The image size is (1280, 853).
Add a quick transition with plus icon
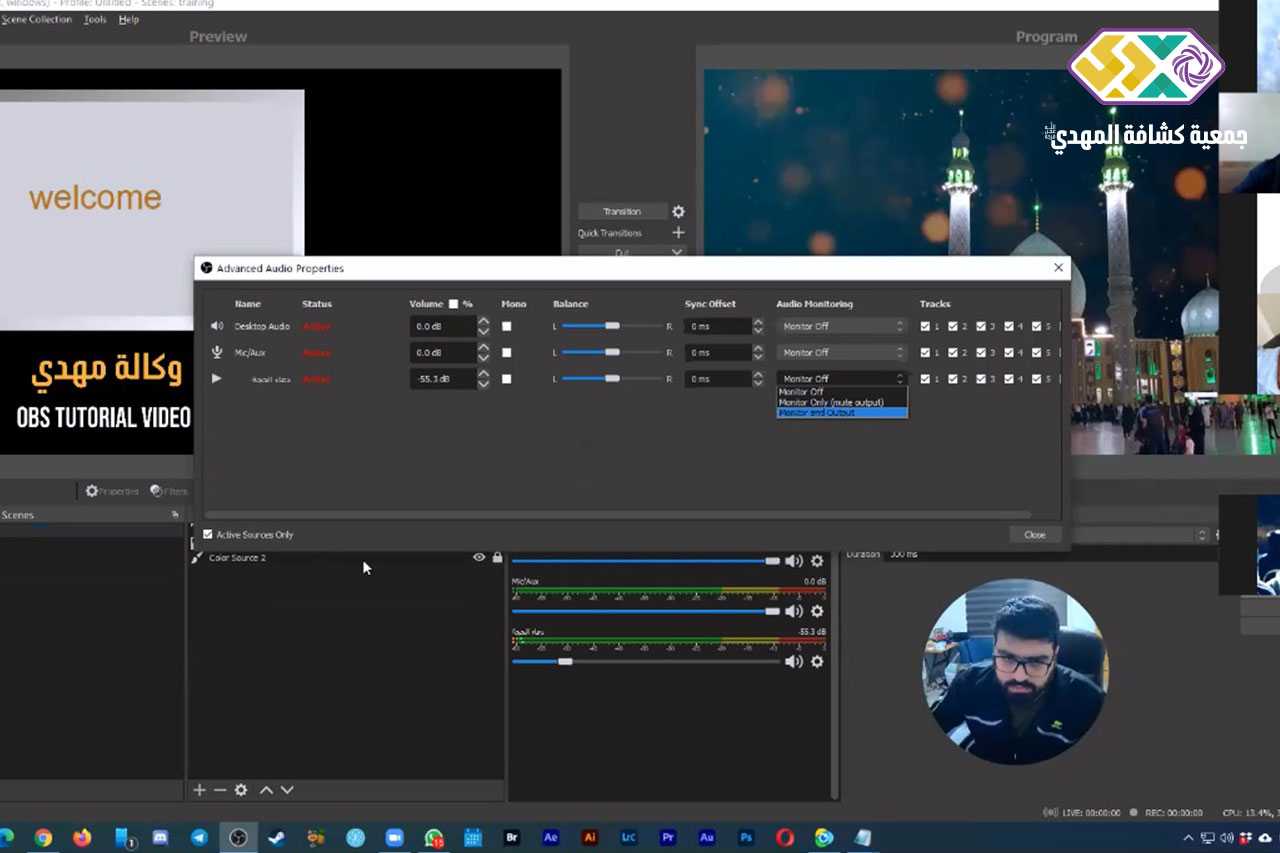[x=678, y=233]
